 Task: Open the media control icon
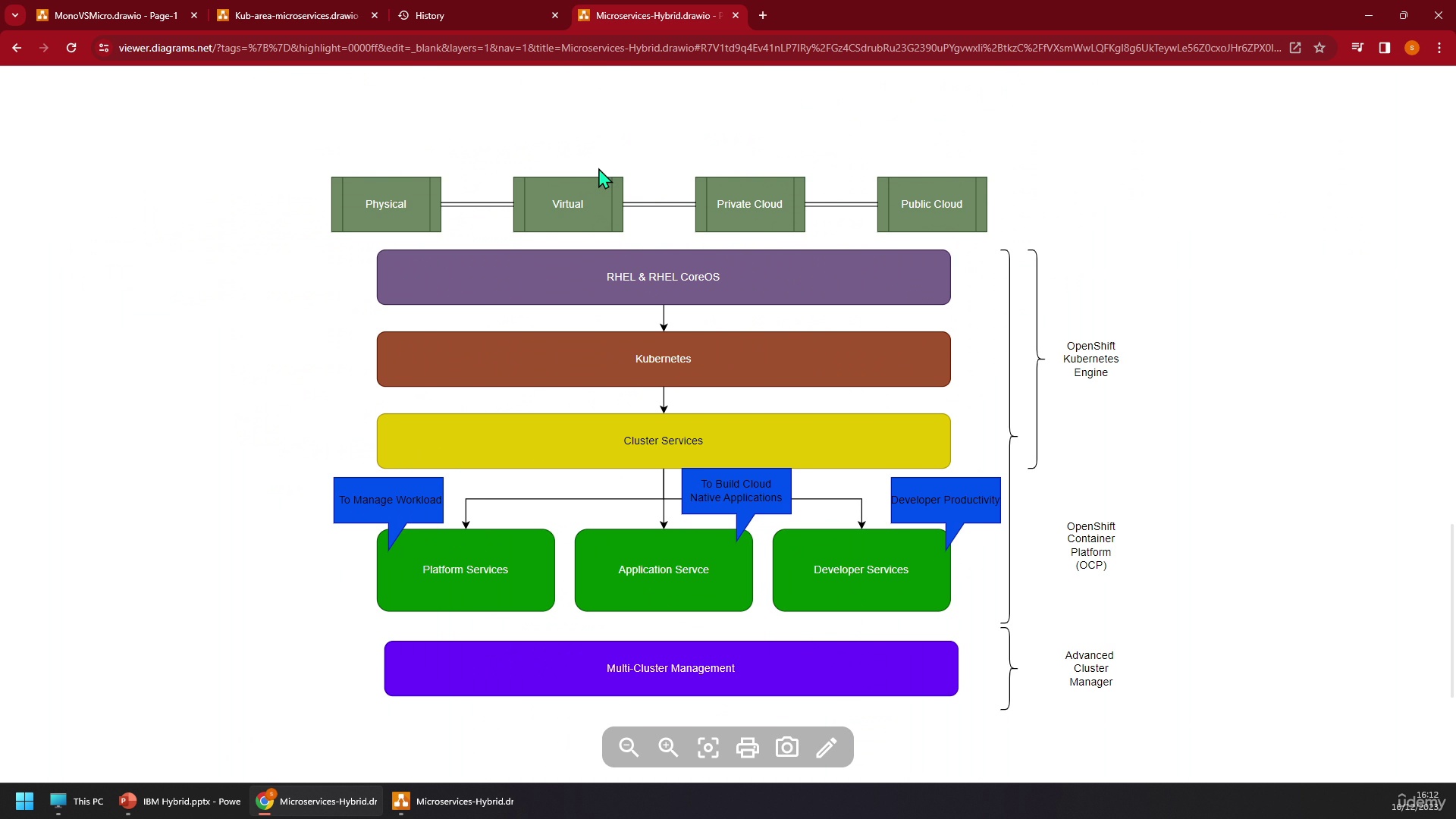[x=1357, y=48]
